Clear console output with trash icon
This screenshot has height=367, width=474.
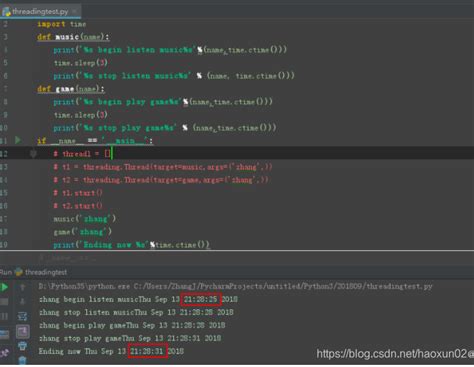pyautogui.click(x=23, y=360)
